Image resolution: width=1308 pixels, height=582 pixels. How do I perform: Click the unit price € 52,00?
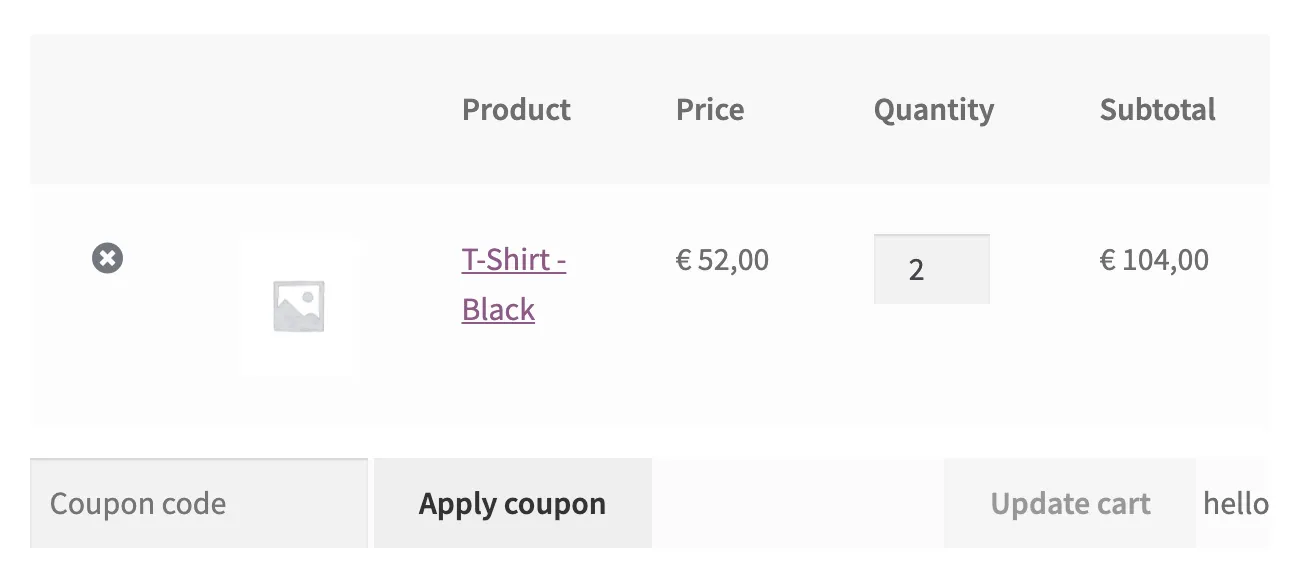click(x=722, y=261)
